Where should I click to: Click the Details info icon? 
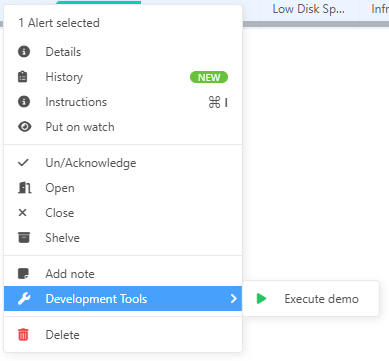click(x=24, y=52)
